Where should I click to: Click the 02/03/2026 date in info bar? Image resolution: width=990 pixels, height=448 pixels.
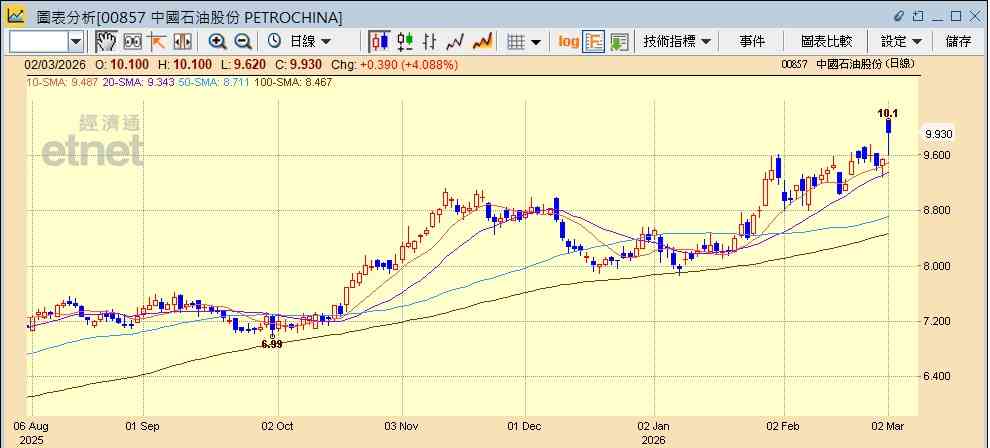56,64
